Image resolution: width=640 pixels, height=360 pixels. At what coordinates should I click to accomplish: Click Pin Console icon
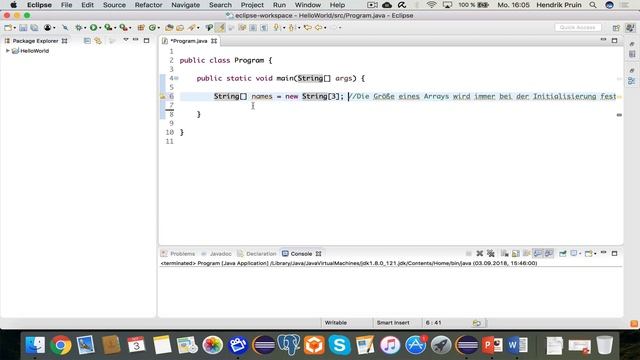tap(563, 253)
